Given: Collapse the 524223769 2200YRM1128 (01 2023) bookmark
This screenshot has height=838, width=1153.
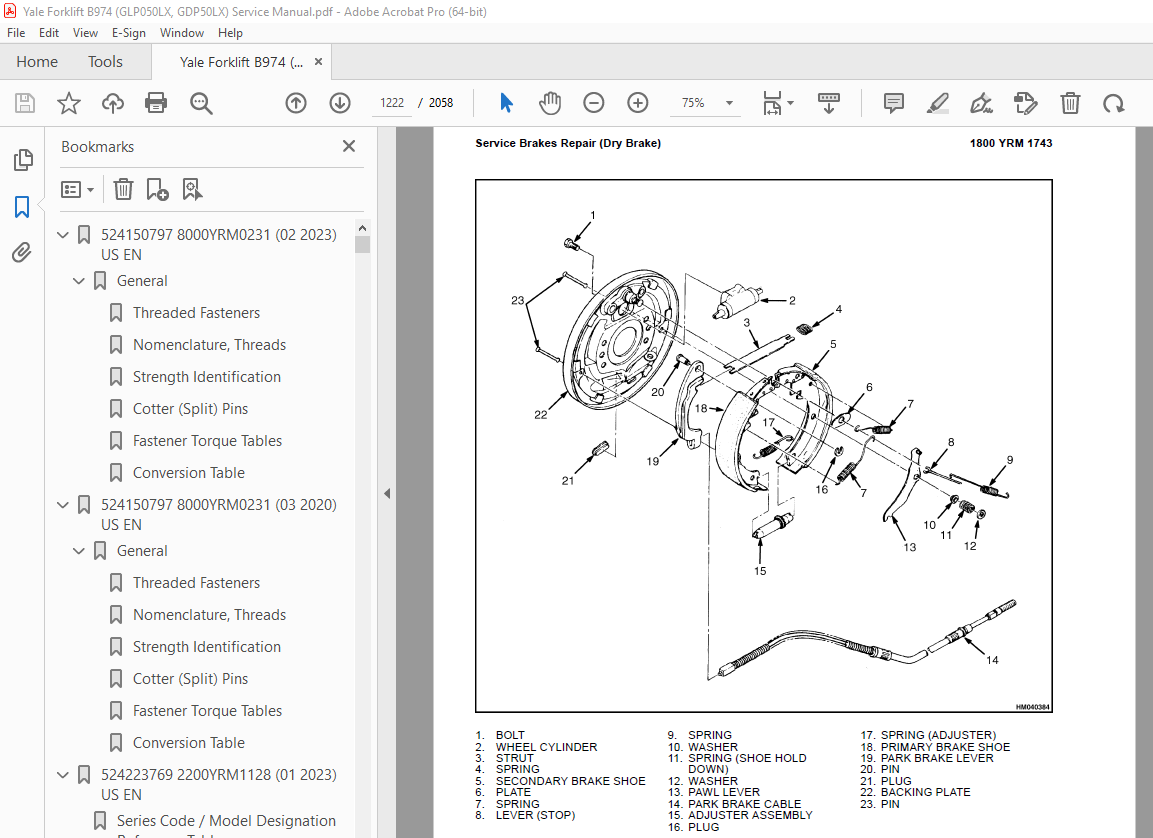Looking at the screenshot, I should point(63,775).
